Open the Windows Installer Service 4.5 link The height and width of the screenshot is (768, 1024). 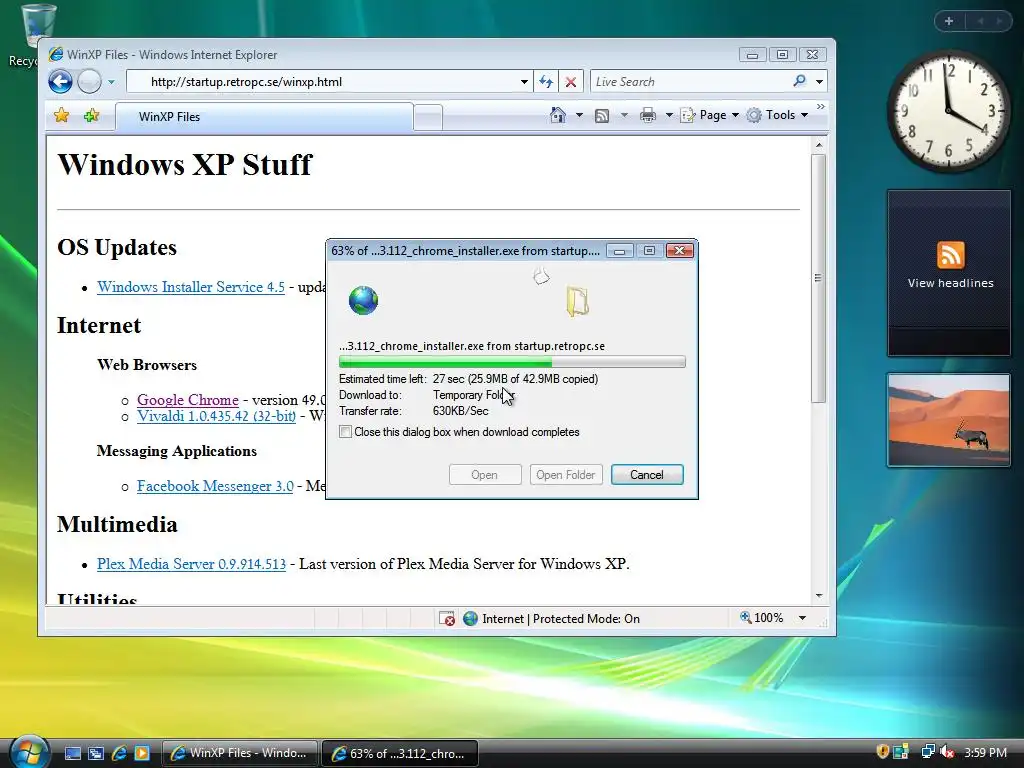click(191, 287)
